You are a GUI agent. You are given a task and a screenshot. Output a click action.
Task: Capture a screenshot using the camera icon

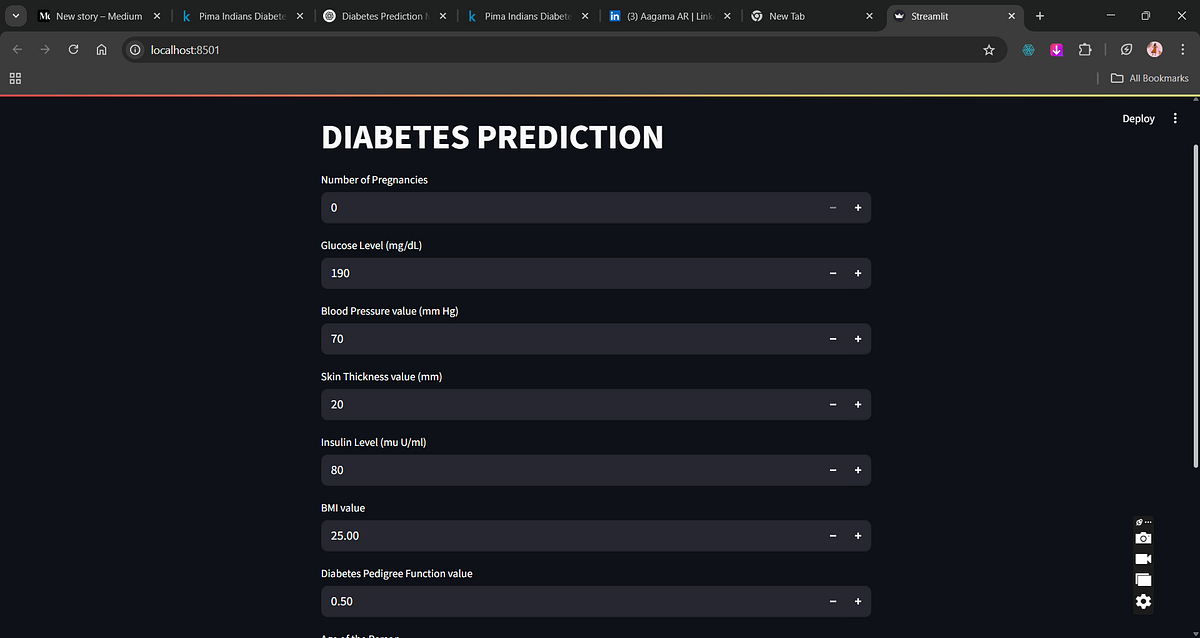[1143, 538]
